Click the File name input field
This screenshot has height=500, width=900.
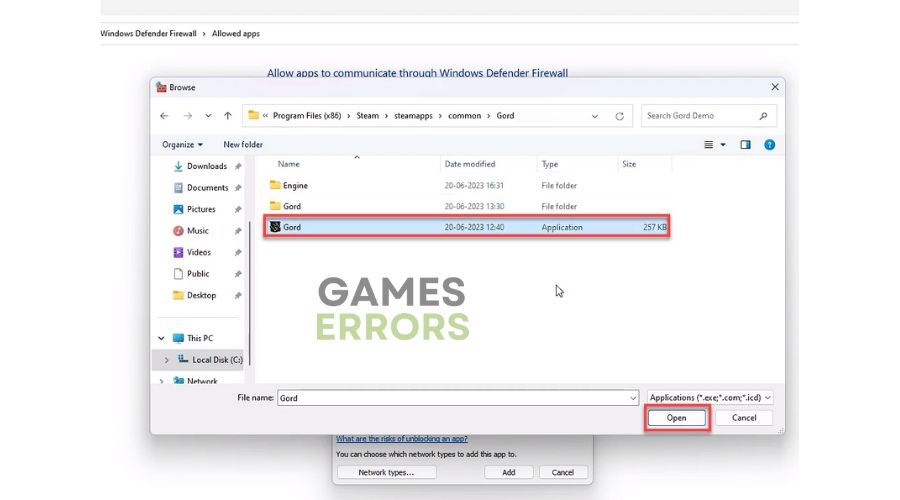tap(452, 398)
